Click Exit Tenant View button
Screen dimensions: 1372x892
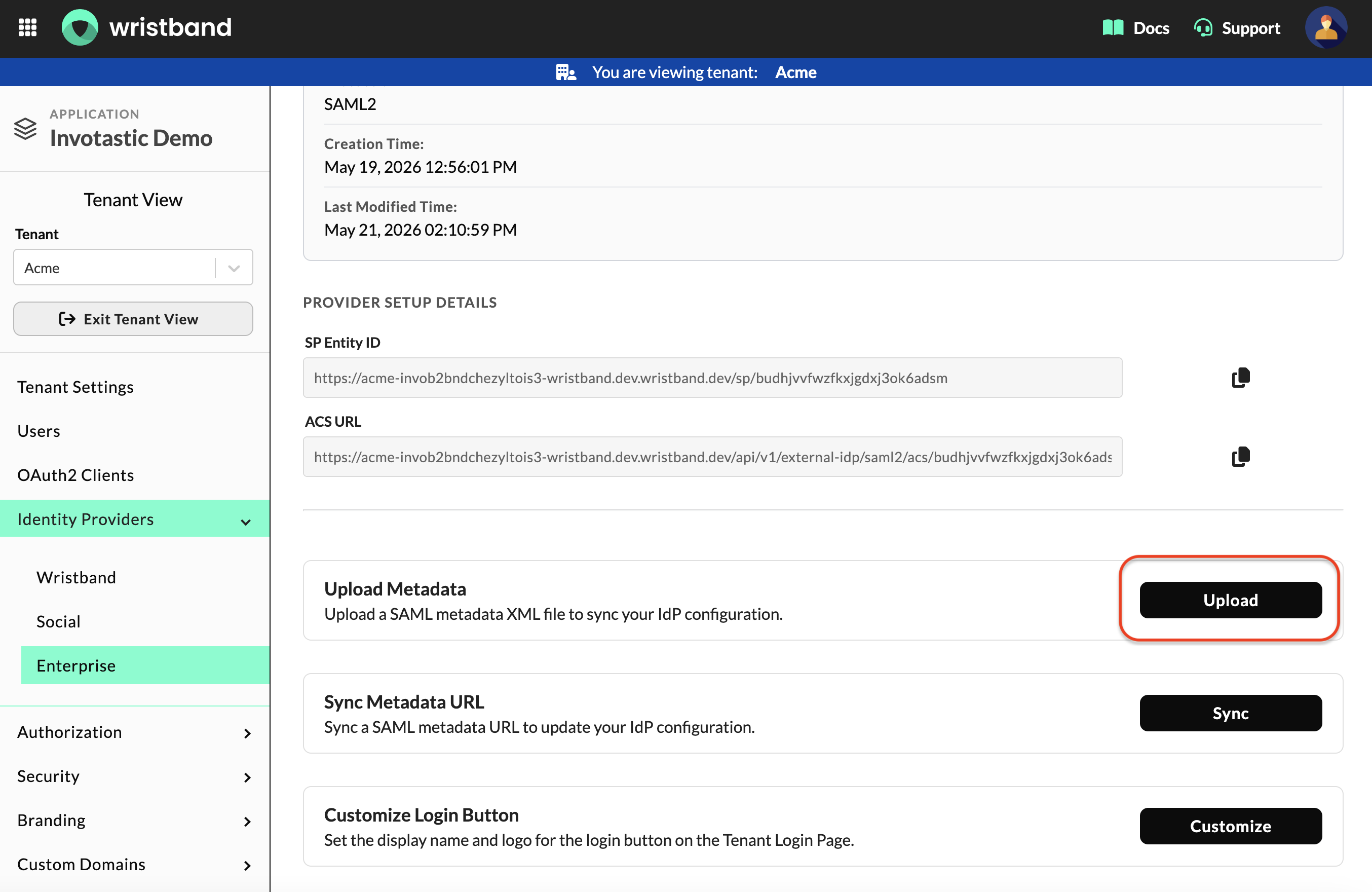(x=133, y=319)
